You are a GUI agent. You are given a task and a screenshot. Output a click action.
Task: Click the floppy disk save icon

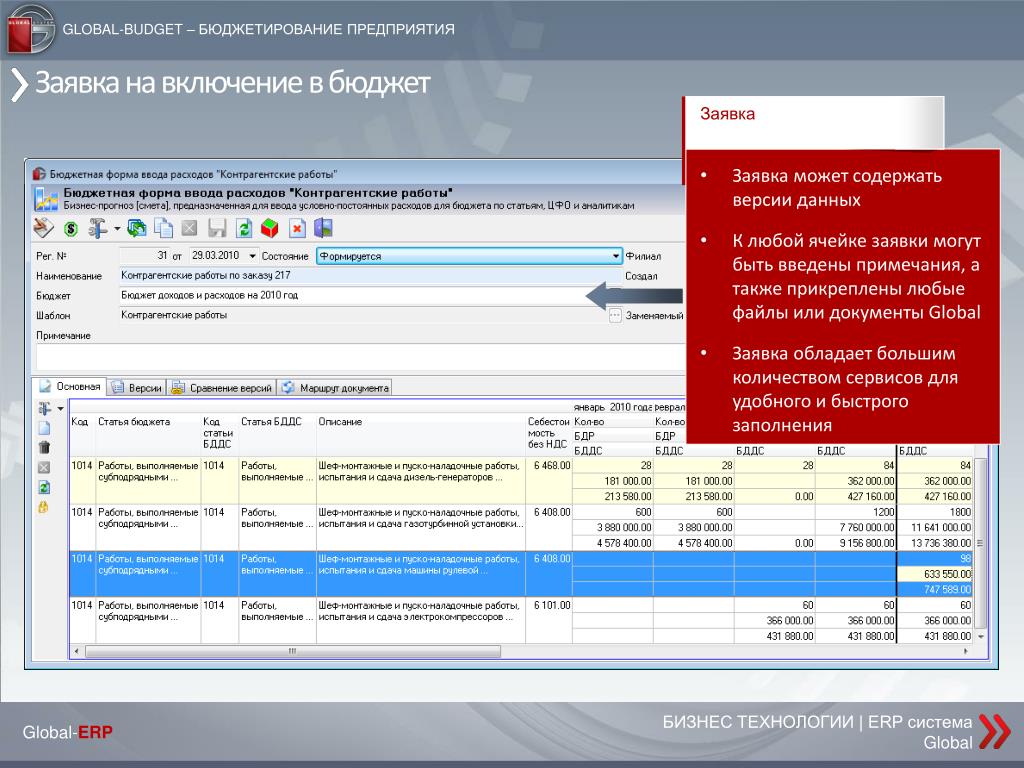217,228
